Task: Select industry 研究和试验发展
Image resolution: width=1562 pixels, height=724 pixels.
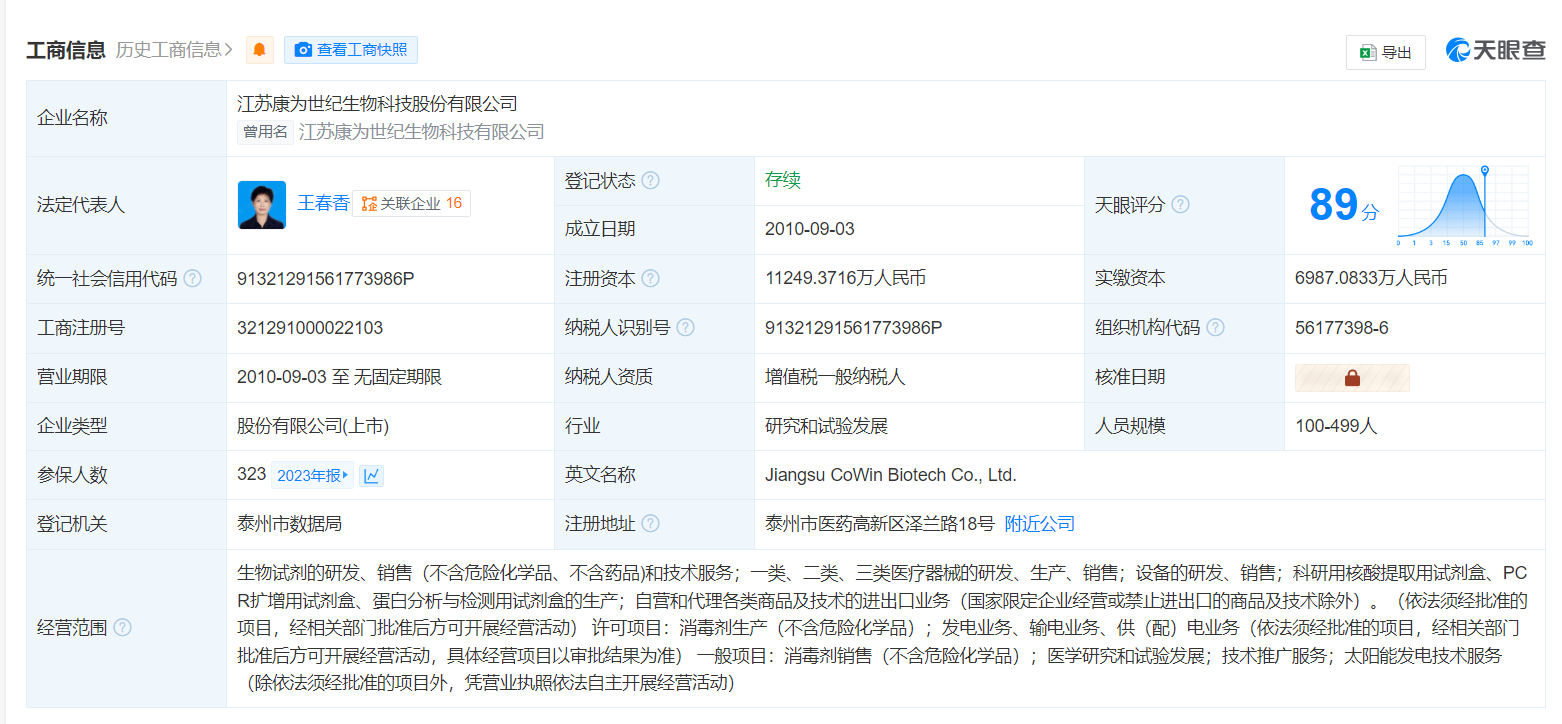Action: (826, 426)
